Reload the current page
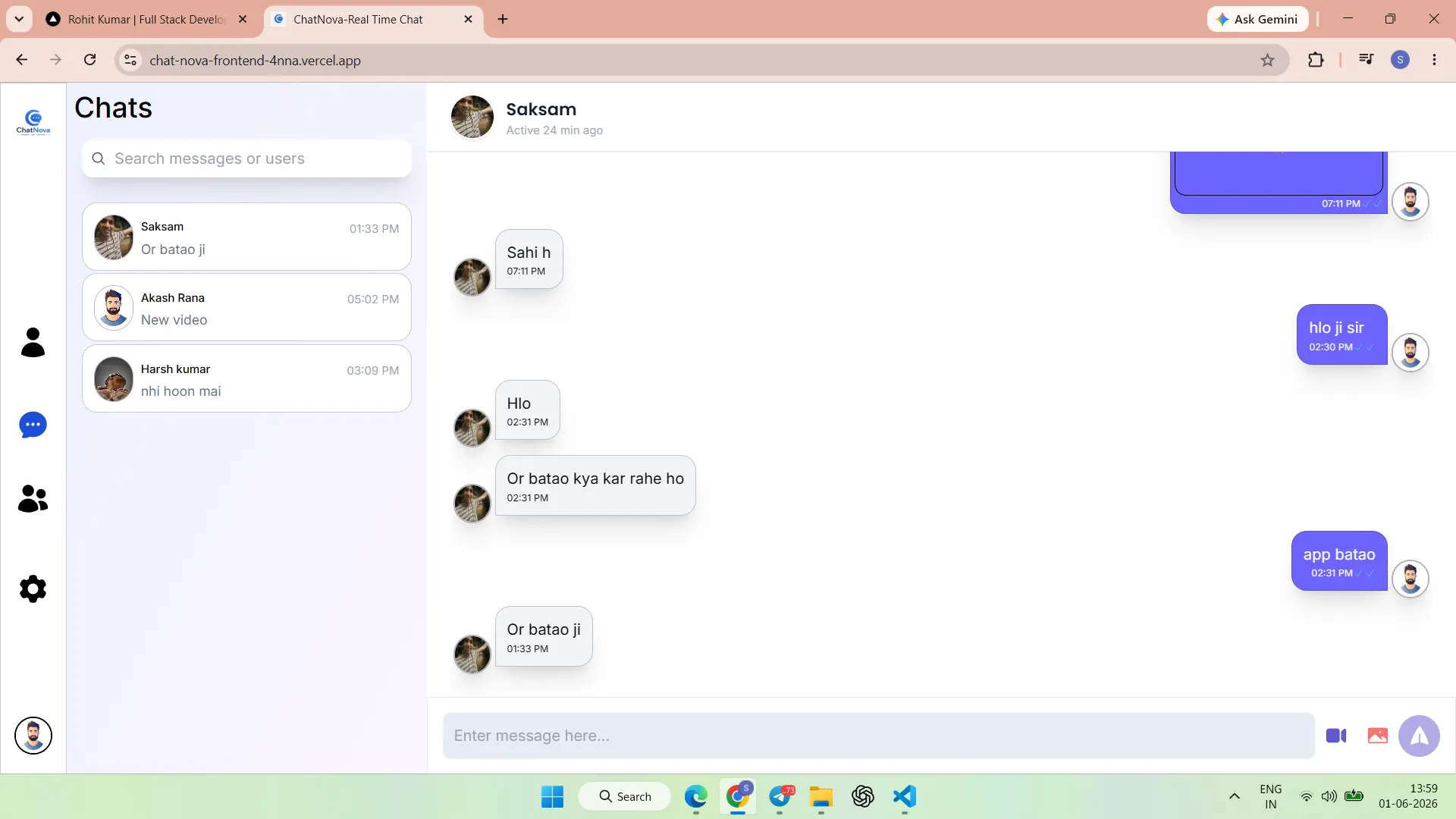The height and width of the screenshot is (819, 1456). pos(89,60)
